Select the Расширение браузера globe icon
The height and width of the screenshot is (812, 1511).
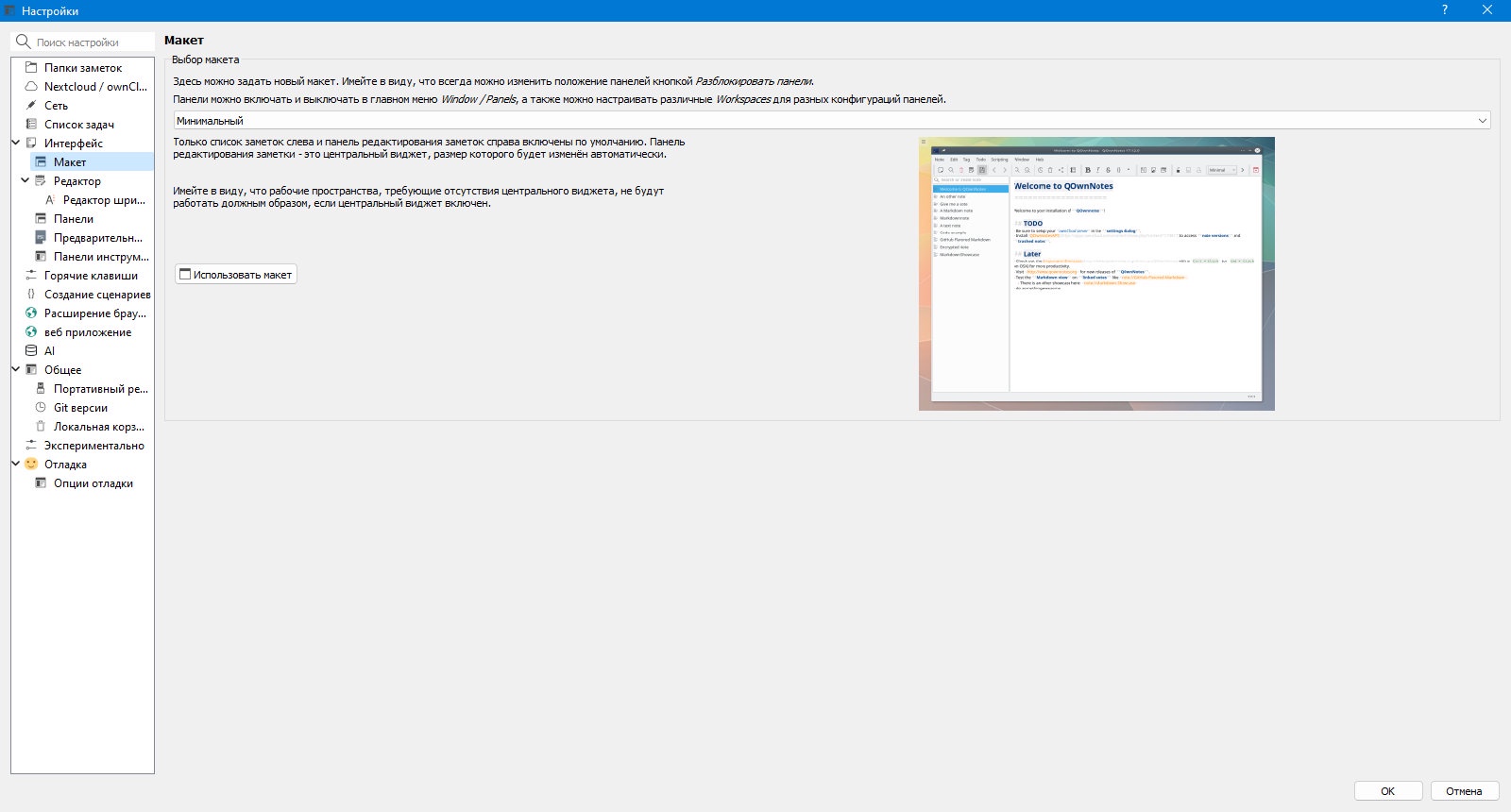pos(31,313)
